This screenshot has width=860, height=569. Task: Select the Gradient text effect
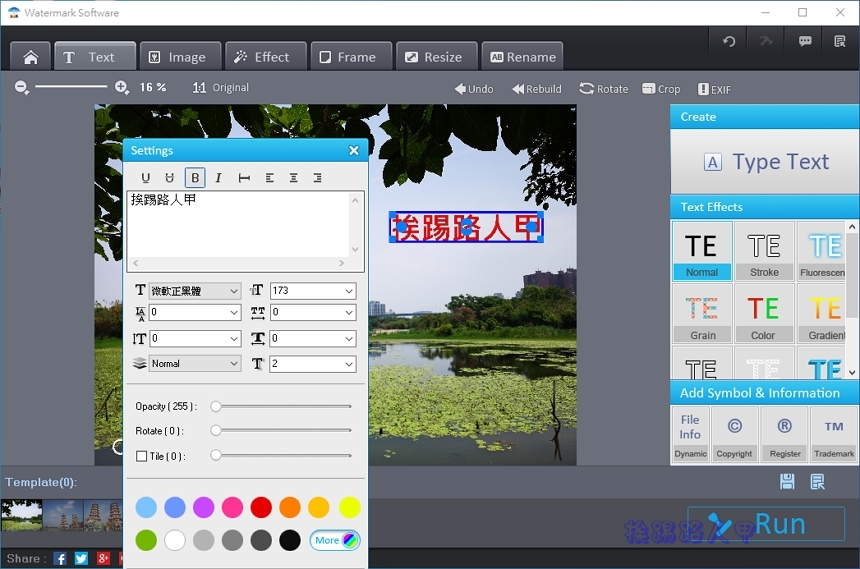pos(822,313)
